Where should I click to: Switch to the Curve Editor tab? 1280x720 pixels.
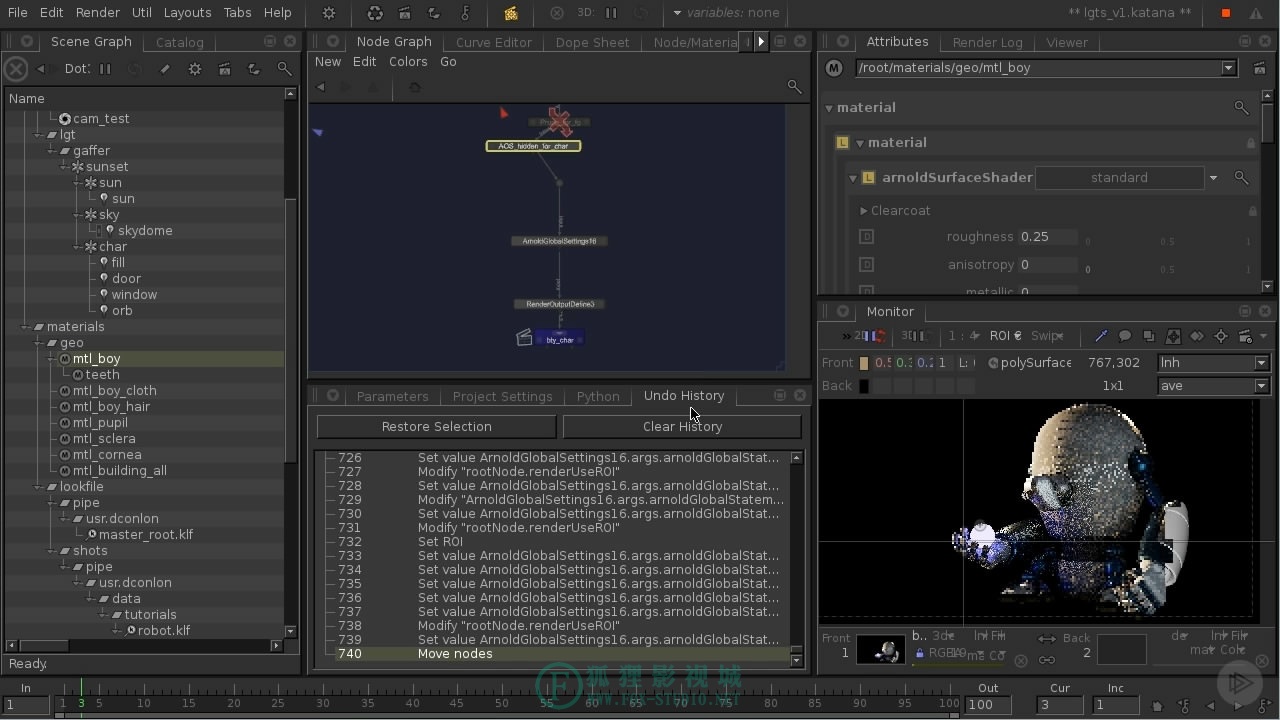(x=494, y=42)
